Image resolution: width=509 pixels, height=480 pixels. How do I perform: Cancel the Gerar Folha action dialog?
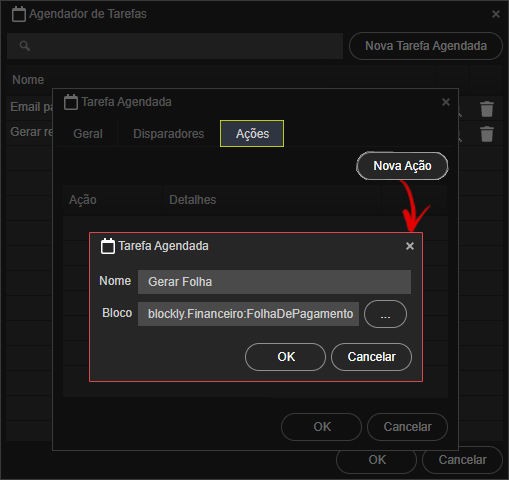[x=371, y=357]
